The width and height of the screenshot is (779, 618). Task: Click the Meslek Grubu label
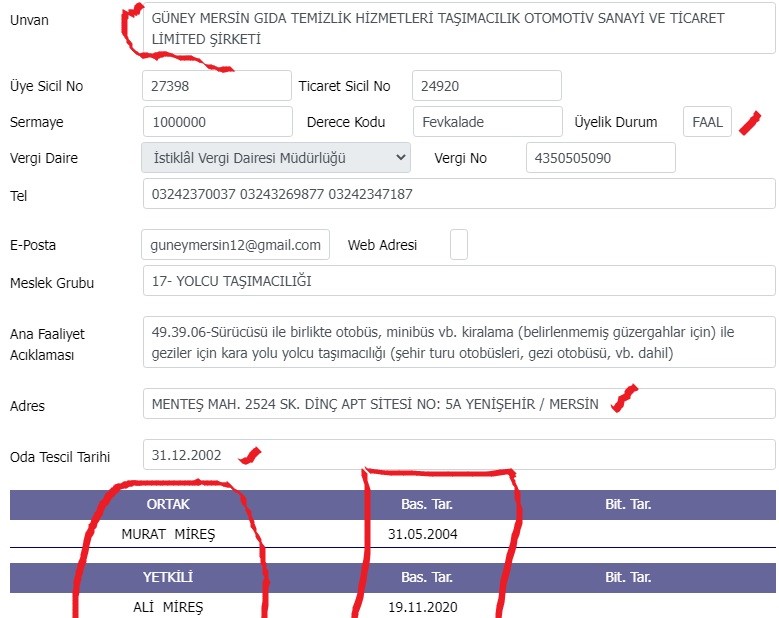(x=52, y=283)
